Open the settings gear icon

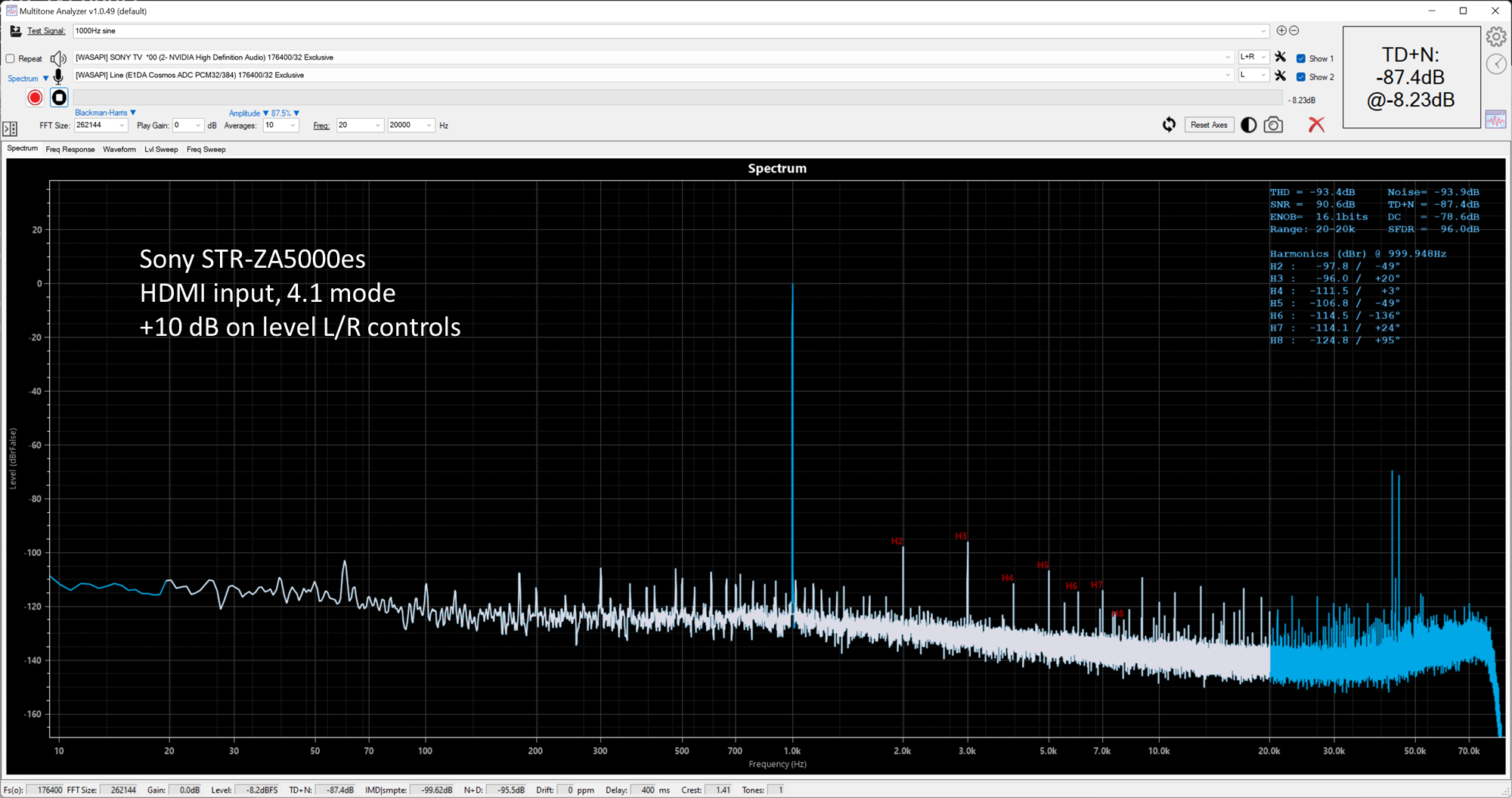click(1496, 36)
